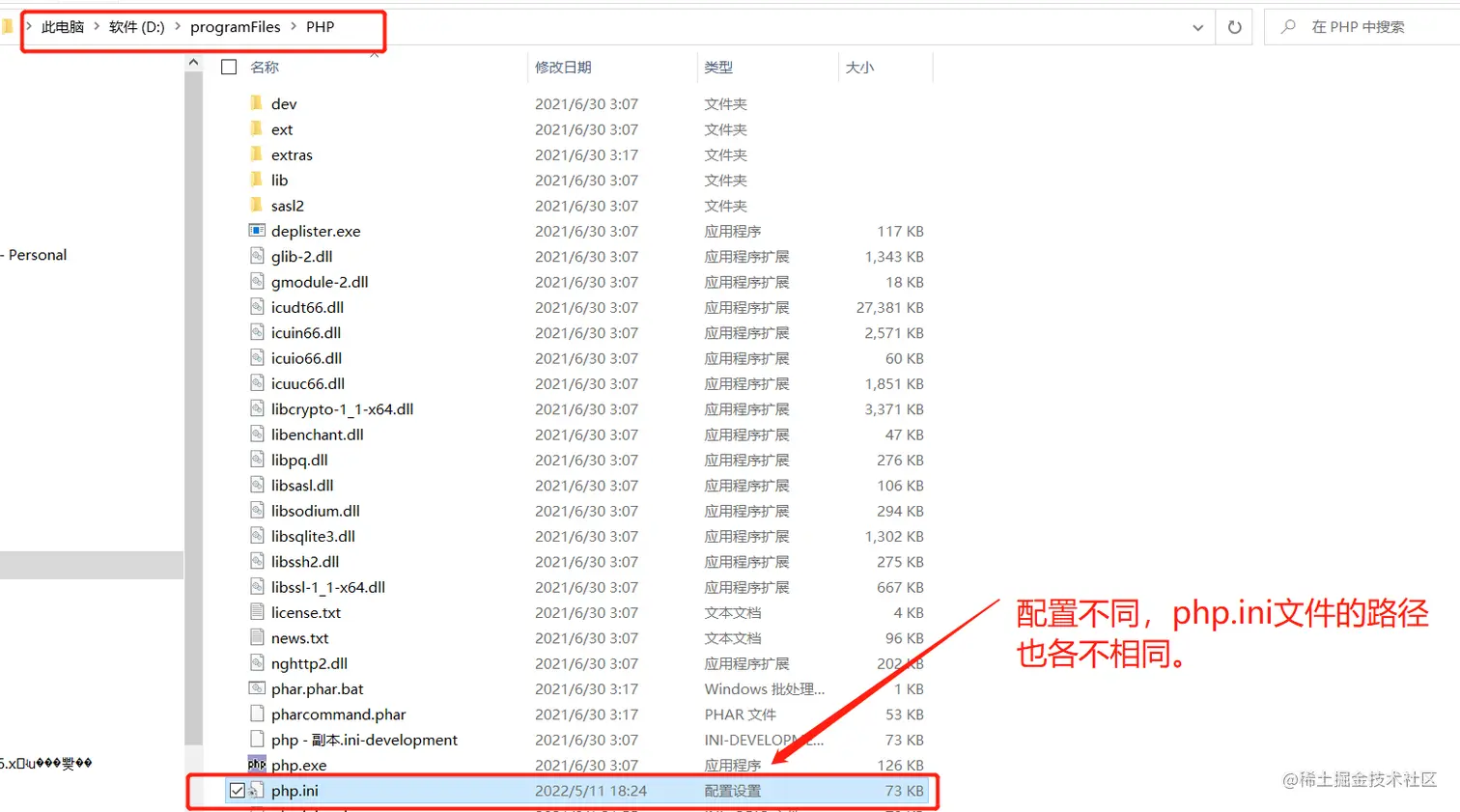Click the PHAR 文件 type cell
Screen dimensions: 1460x812
(x=740, y=714)
